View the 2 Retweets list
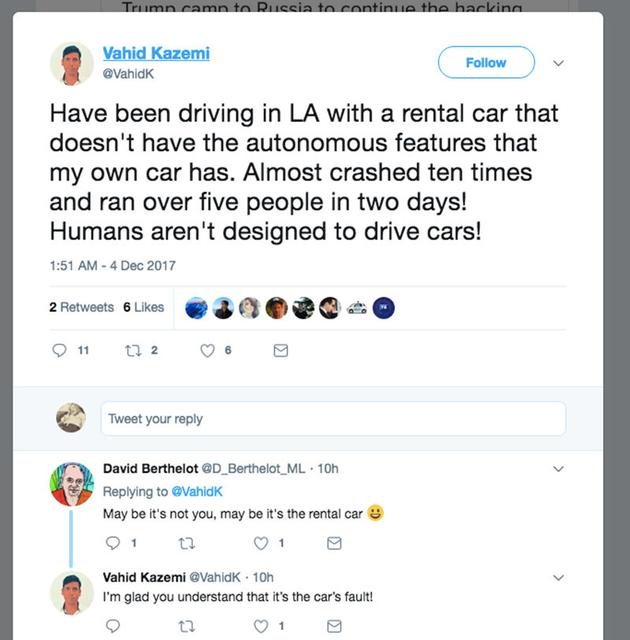630x640 pixels. pos(82,307)
